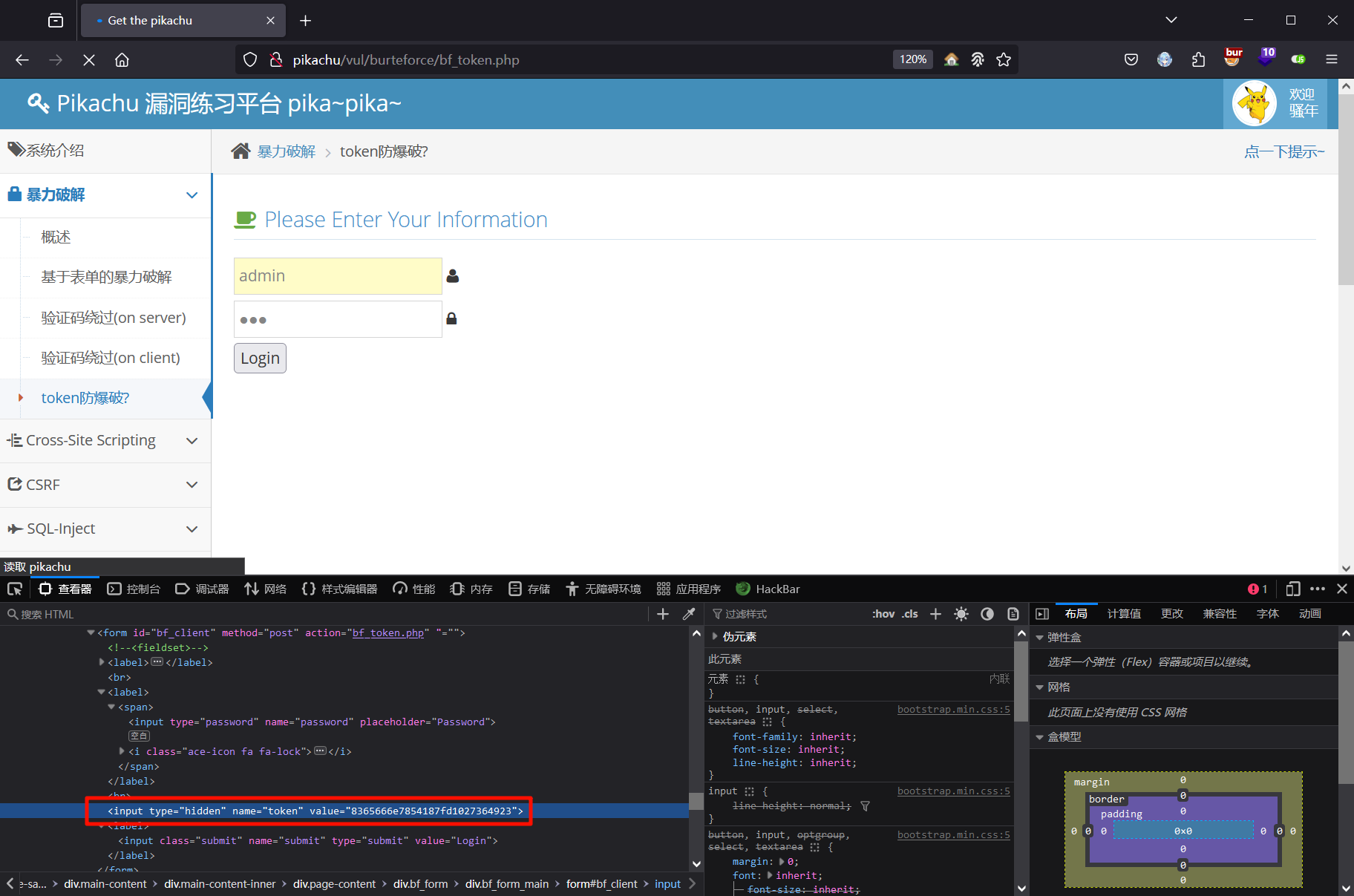The width and height of the screenshot is (1354, 896).
Task: Open the 无障碍环境 accessibility tab
Action: coord(604,589)
